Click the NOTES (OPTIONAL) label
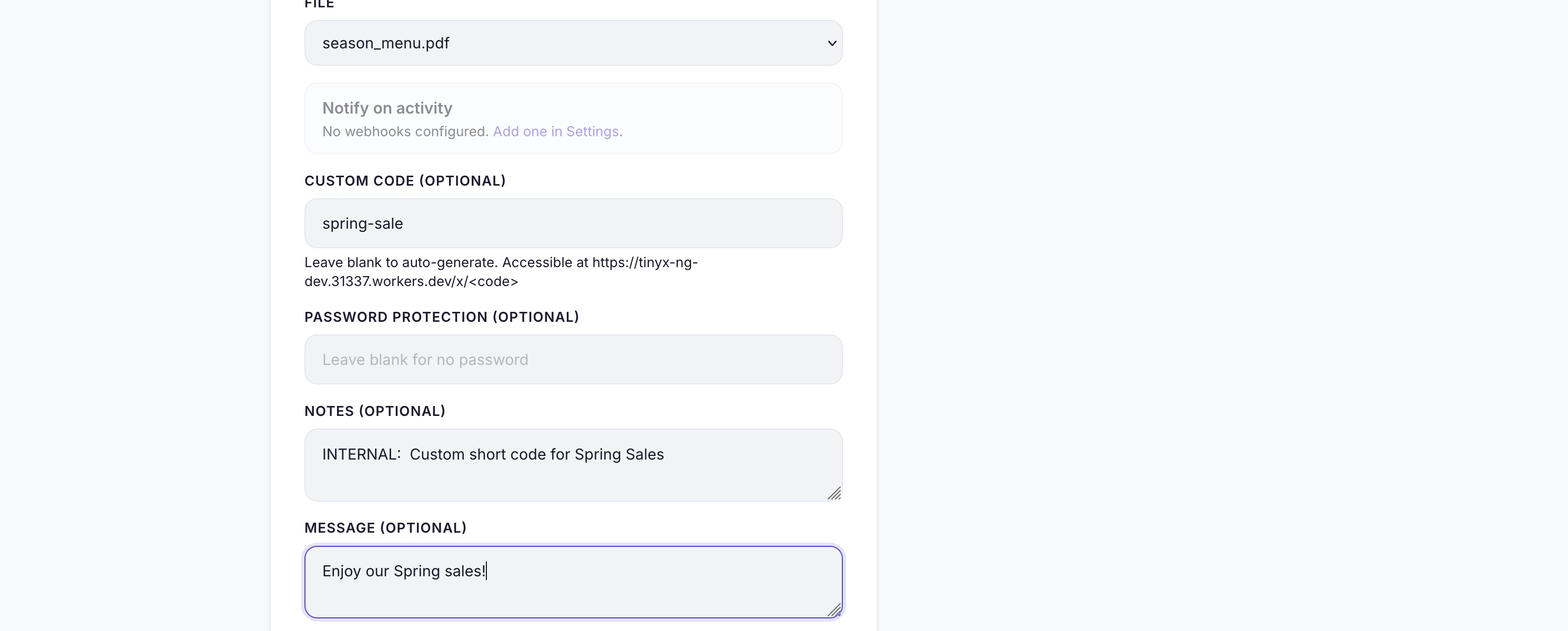The height and width of the screenshot is (631, 1568). pos(375,411)
